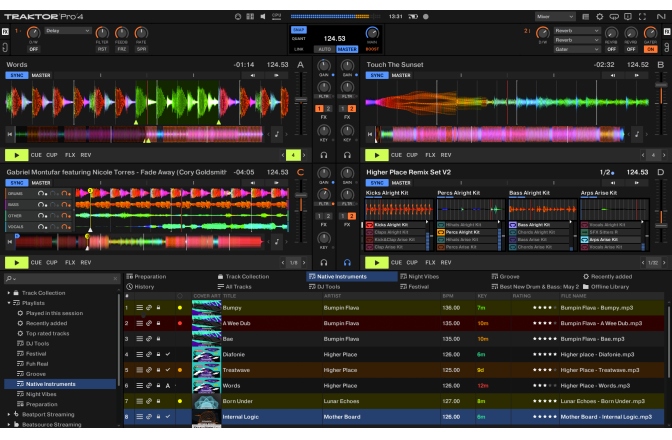Image resolution: width=672 pixels, height=440 pixels.
Task: Toggle SYNC on Deck C
Action: coord(17,183)
